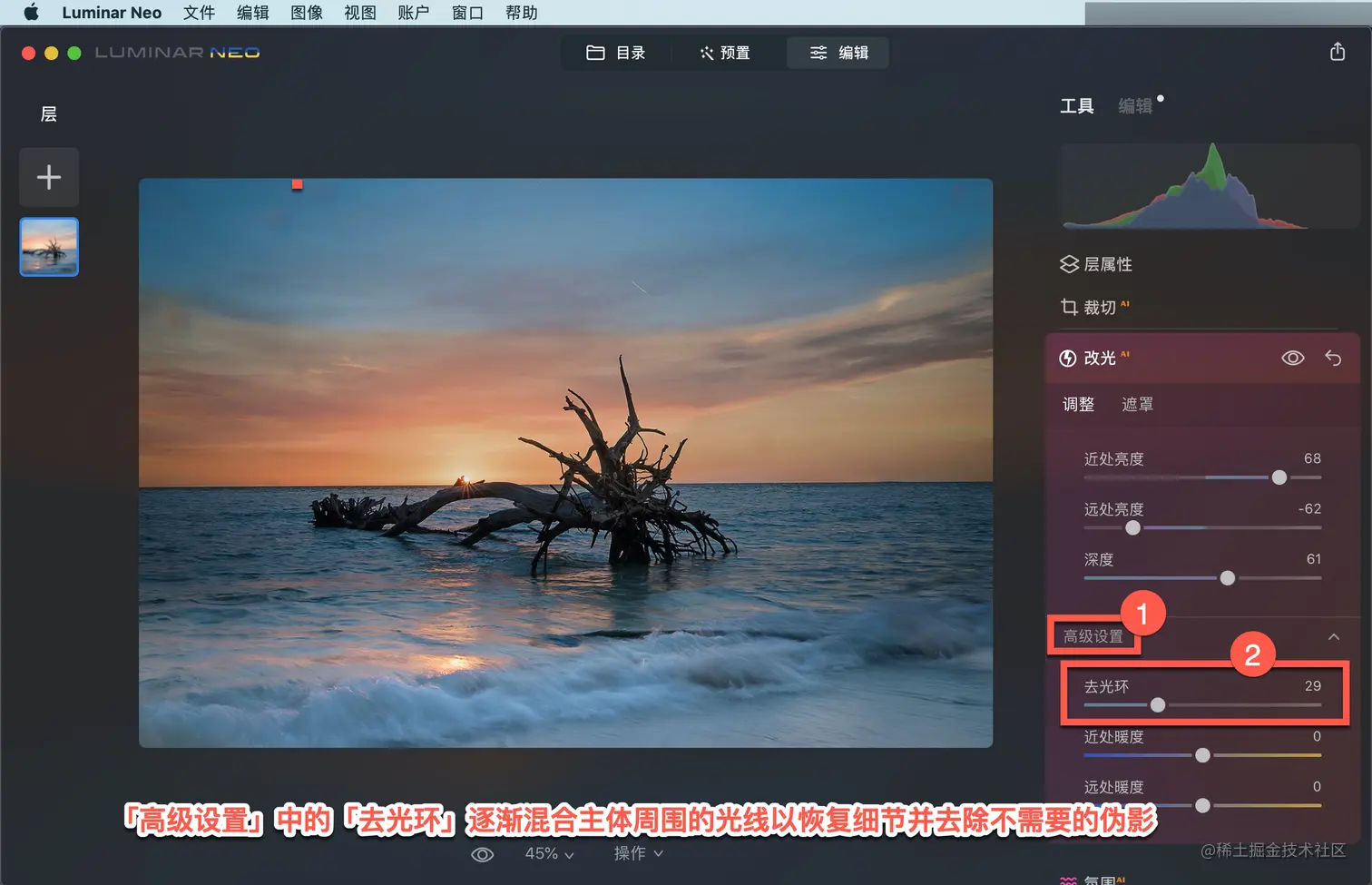Click the 深度 value 61
Image resolution: width=1372 pixels, height=885 pixels.
coord(1314,559)
